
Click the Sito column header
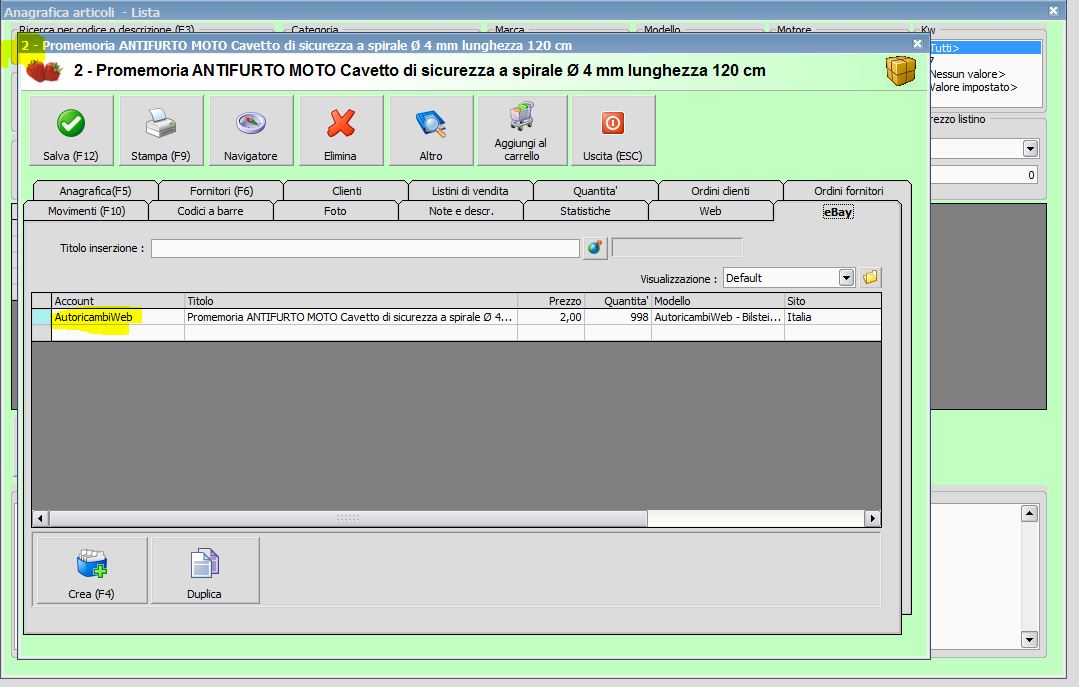833,301
